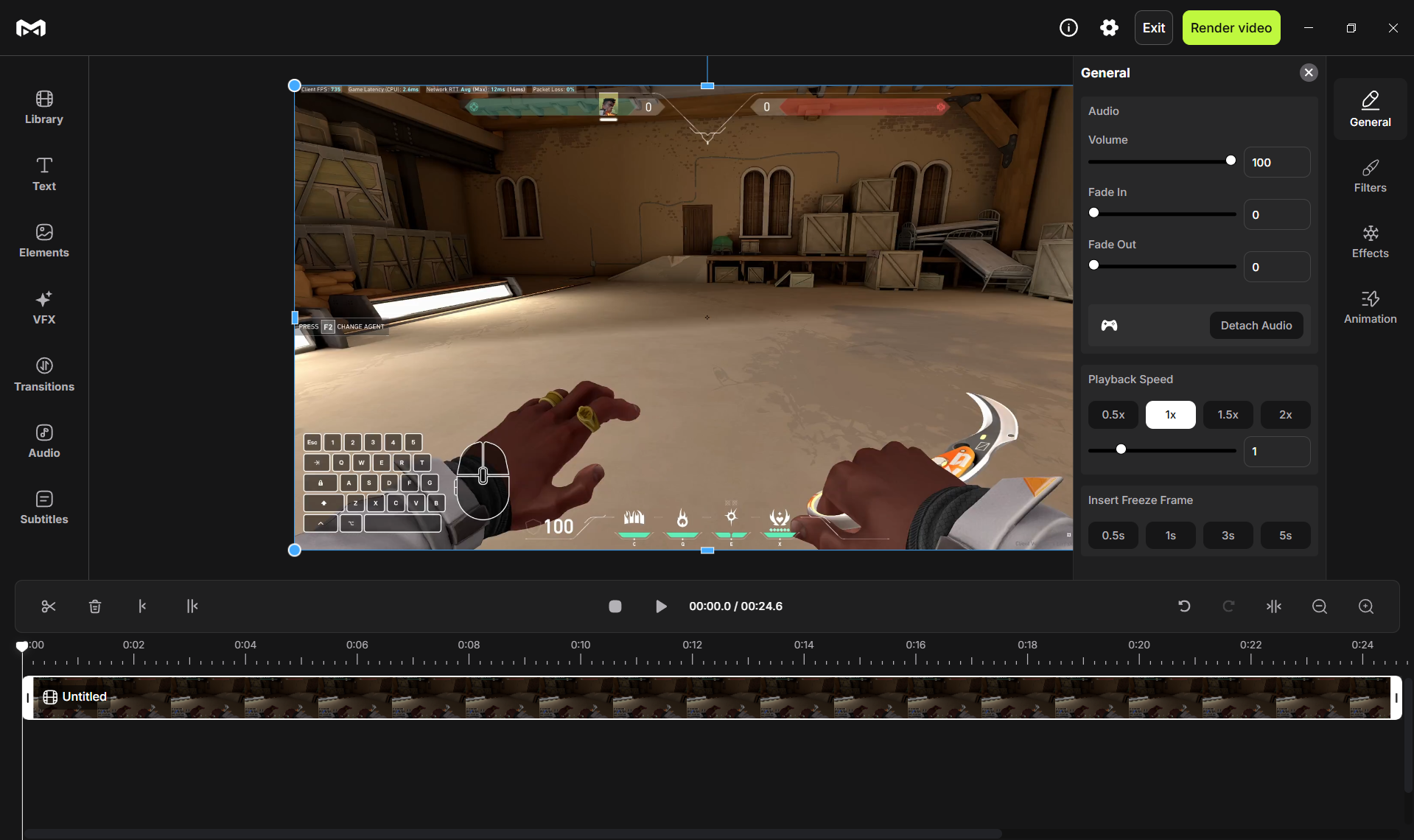Set playback speed to 0.5x
Screen dimensions: 1414x840
pos(1113,415)
